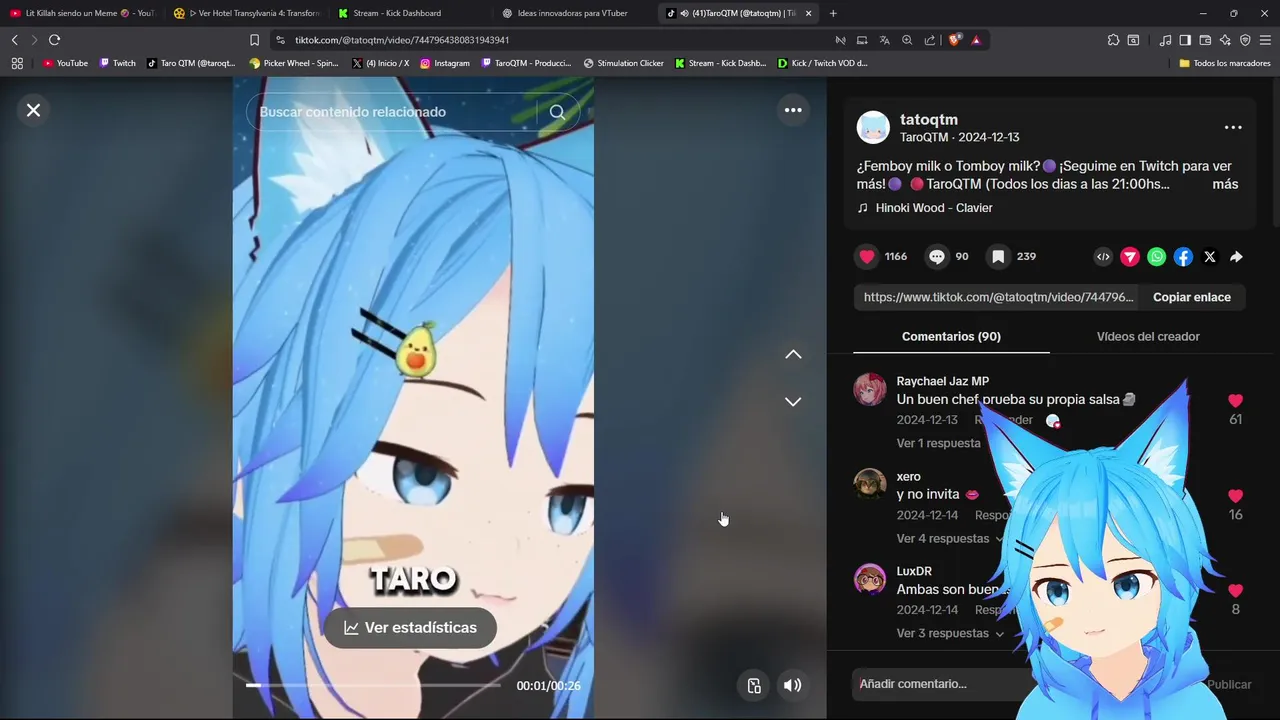Go to previous video with up chevron

click(x=793, y=354)
